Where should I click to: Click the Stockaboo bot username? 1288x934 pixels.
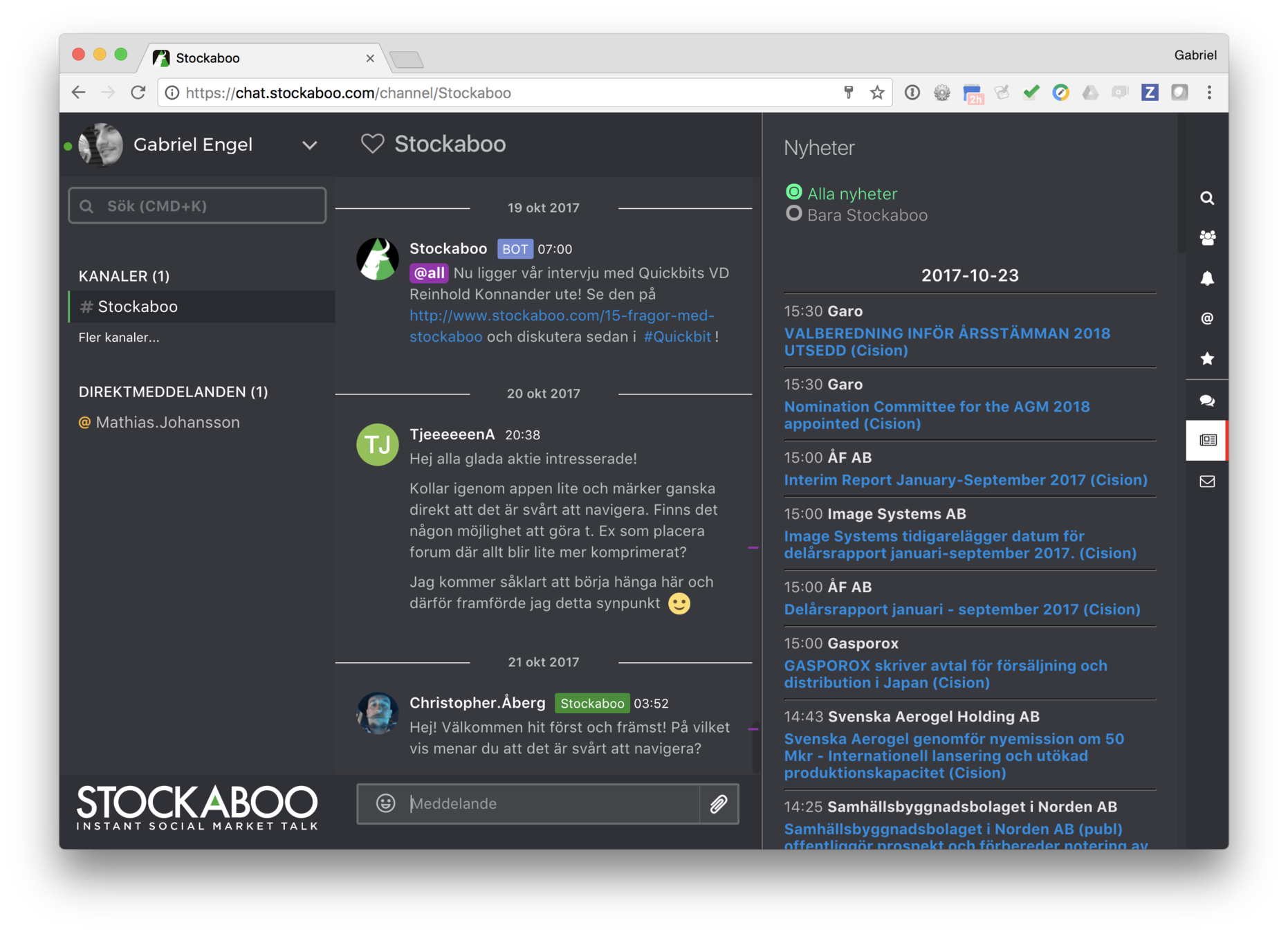448,248
